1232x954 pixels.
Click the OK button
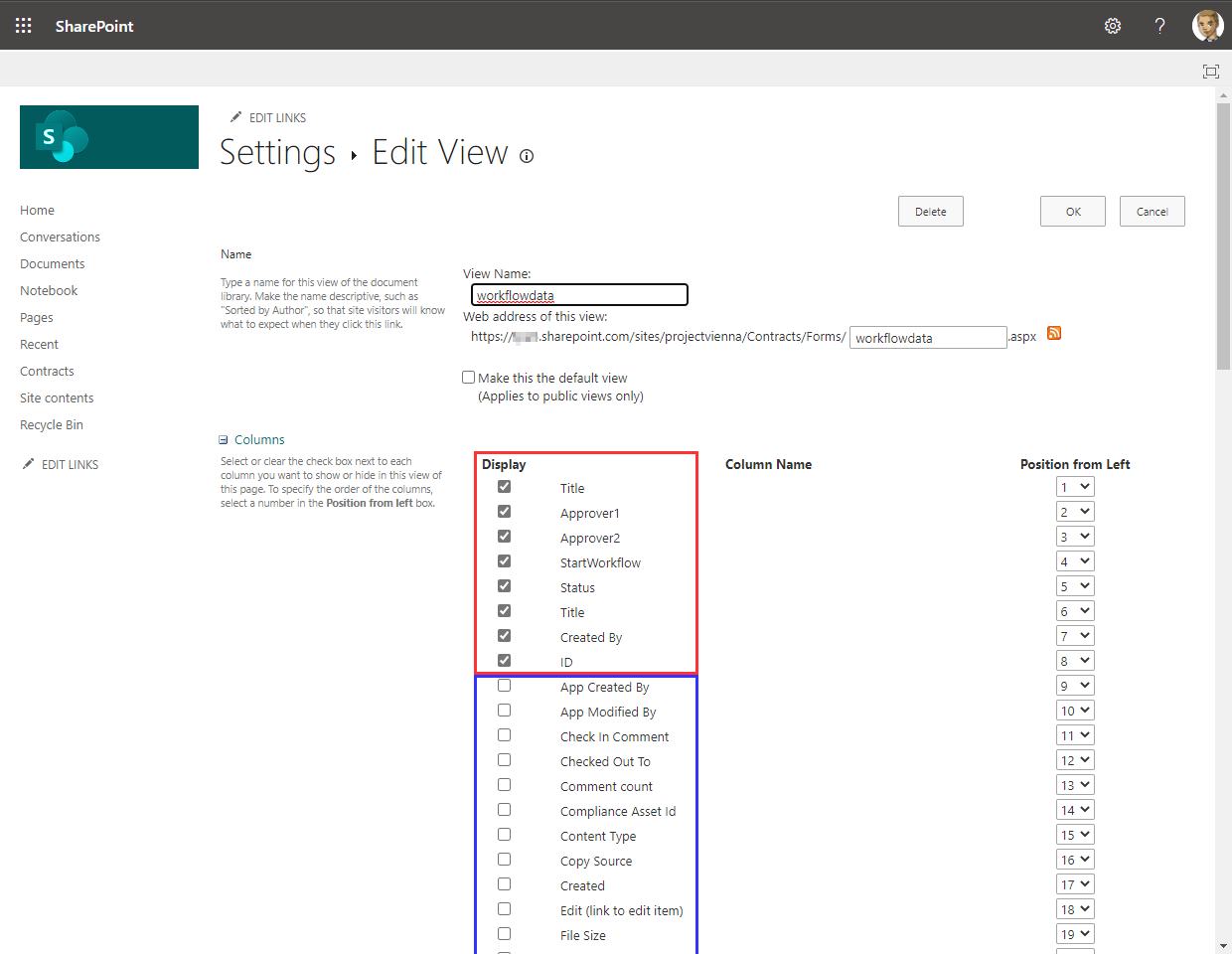[1072, 212]
